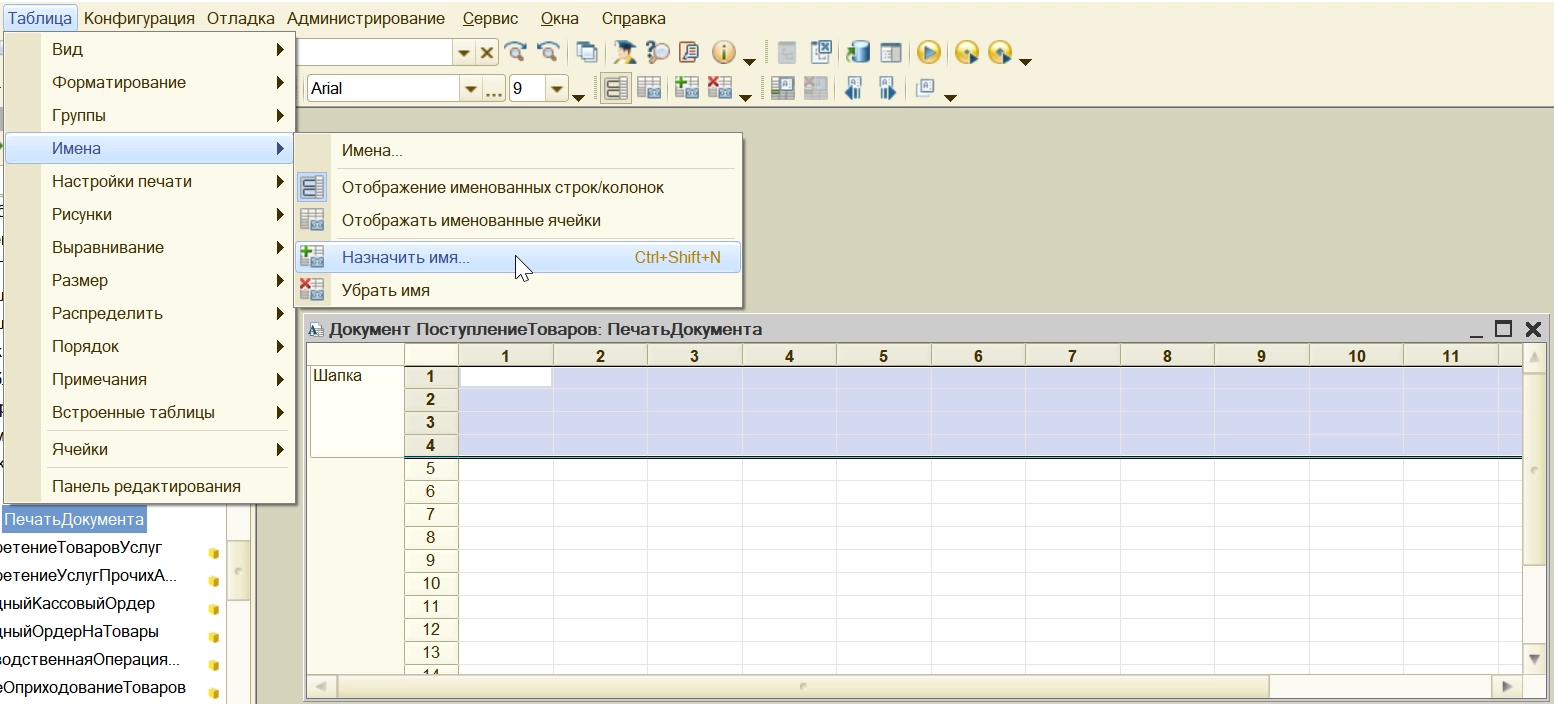Toggle named rows/columns display in toolbar
The image size is (1554, 704).
pos(616,88)
